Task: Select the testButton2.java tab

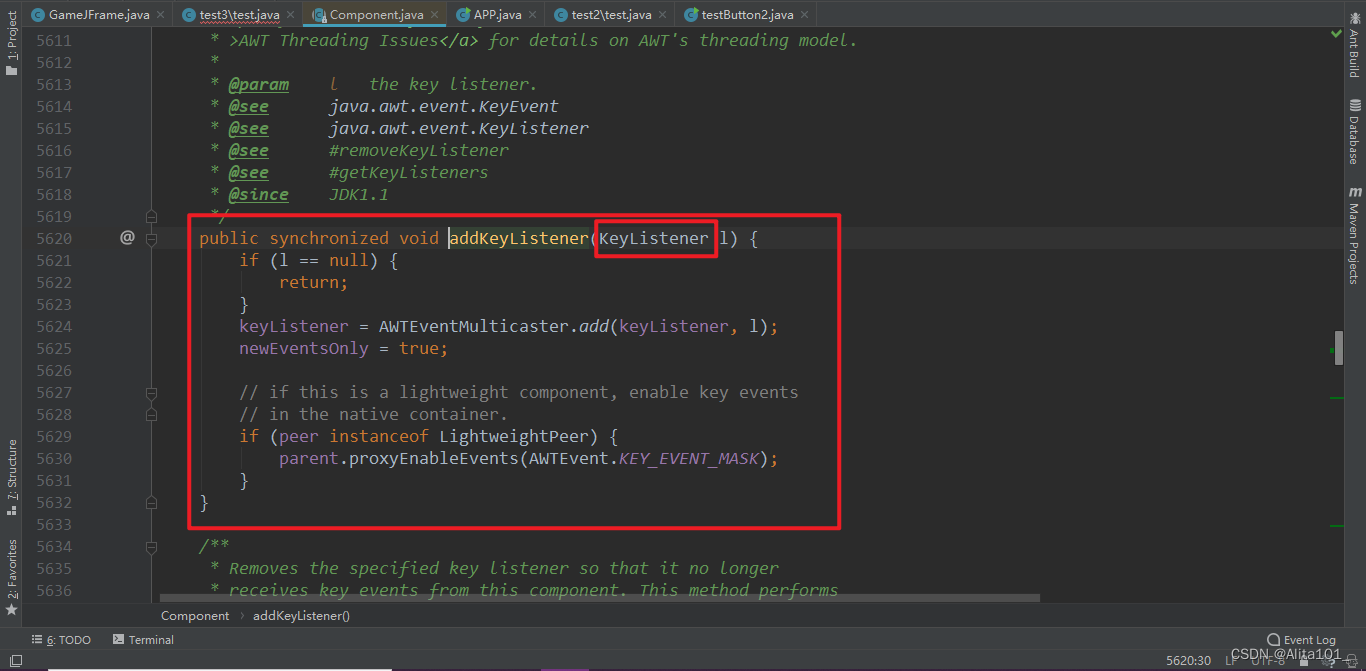Action: point(738,15)
